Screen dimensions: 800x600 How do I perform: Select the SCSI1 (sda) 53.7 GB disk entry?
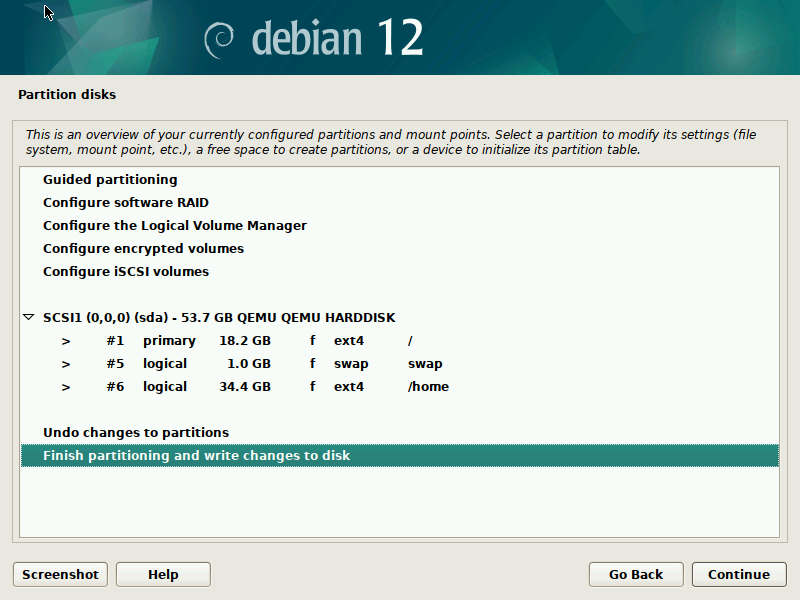click(x=218, y=318)
